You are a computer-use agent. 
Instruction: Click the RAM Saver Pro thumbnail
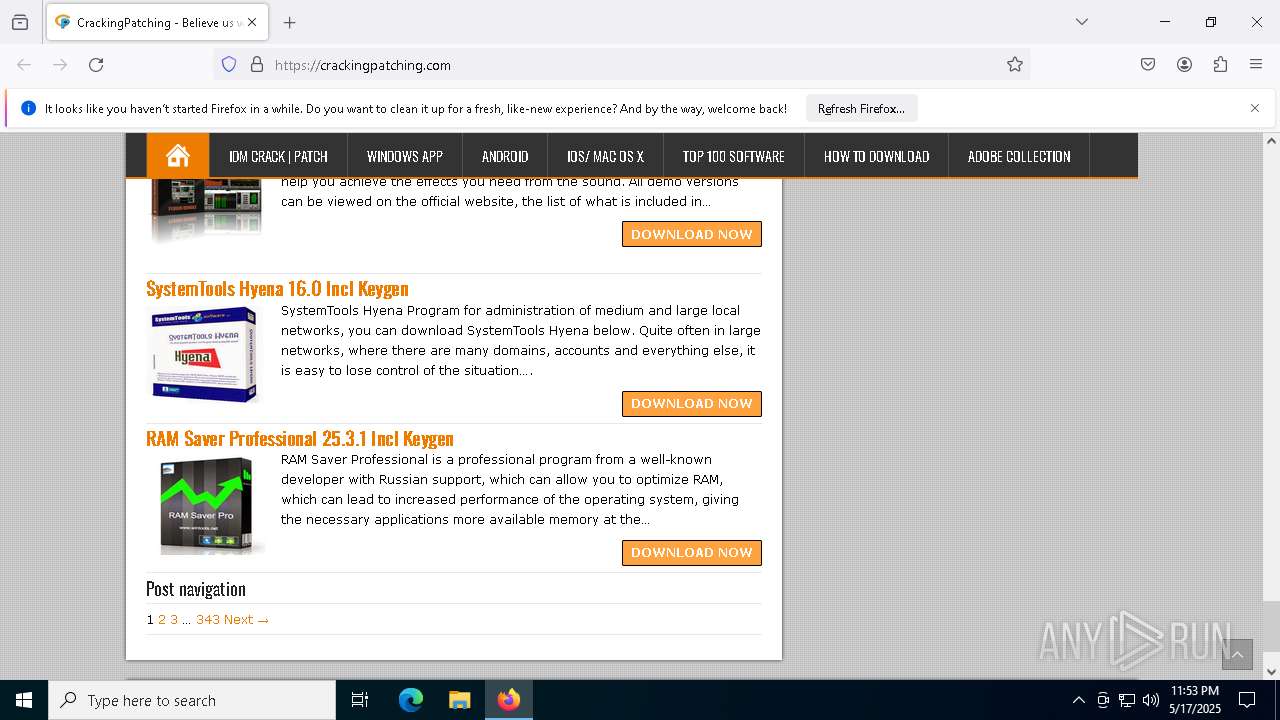point(207,505)
